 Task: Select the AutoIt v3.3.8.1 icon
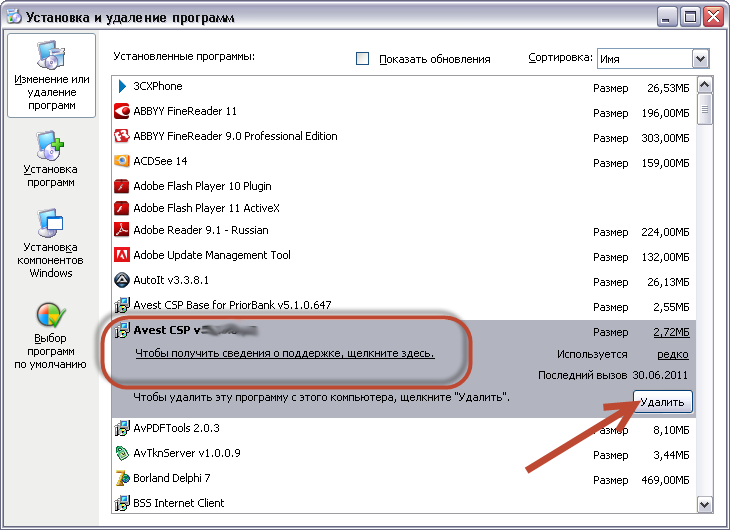tap(122, 280)
